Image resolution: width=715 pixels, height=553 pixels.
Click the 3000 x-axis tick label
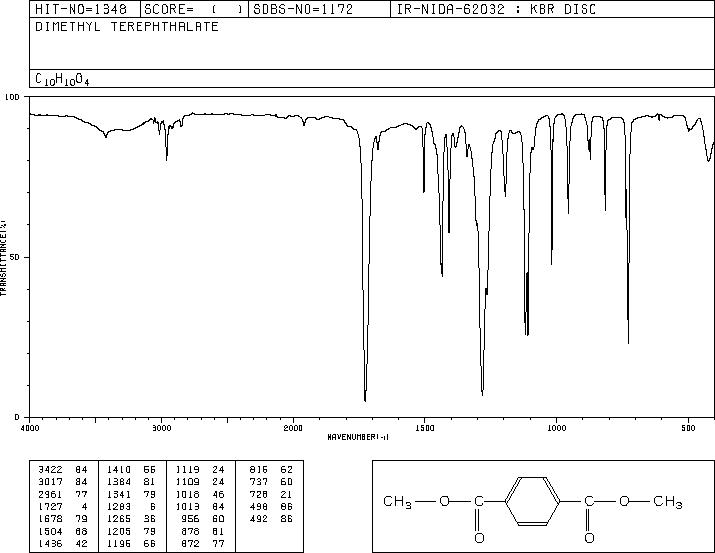[x=162, y=428]
